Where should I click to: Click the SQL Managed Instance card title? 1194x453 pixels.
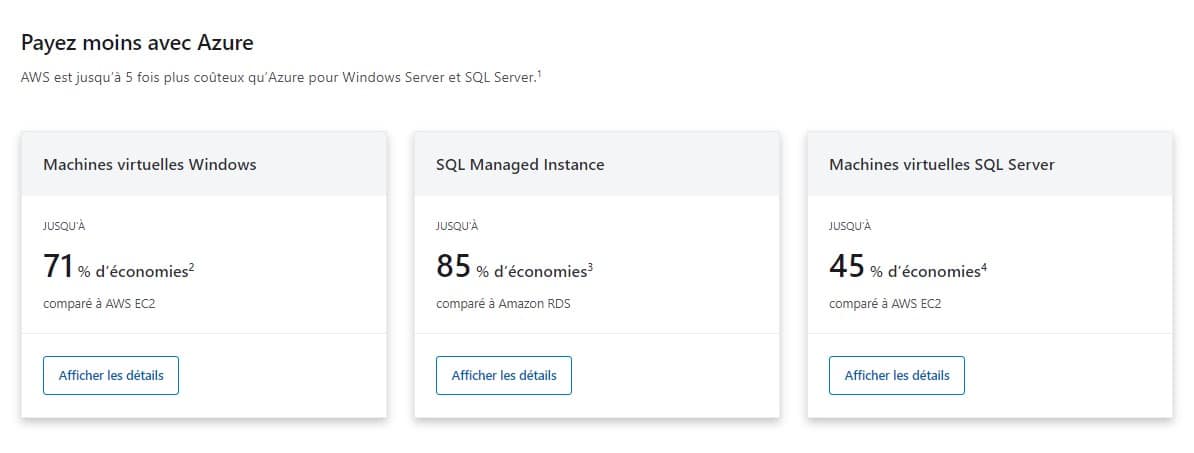pyautogui.click(x=520, y=164)
